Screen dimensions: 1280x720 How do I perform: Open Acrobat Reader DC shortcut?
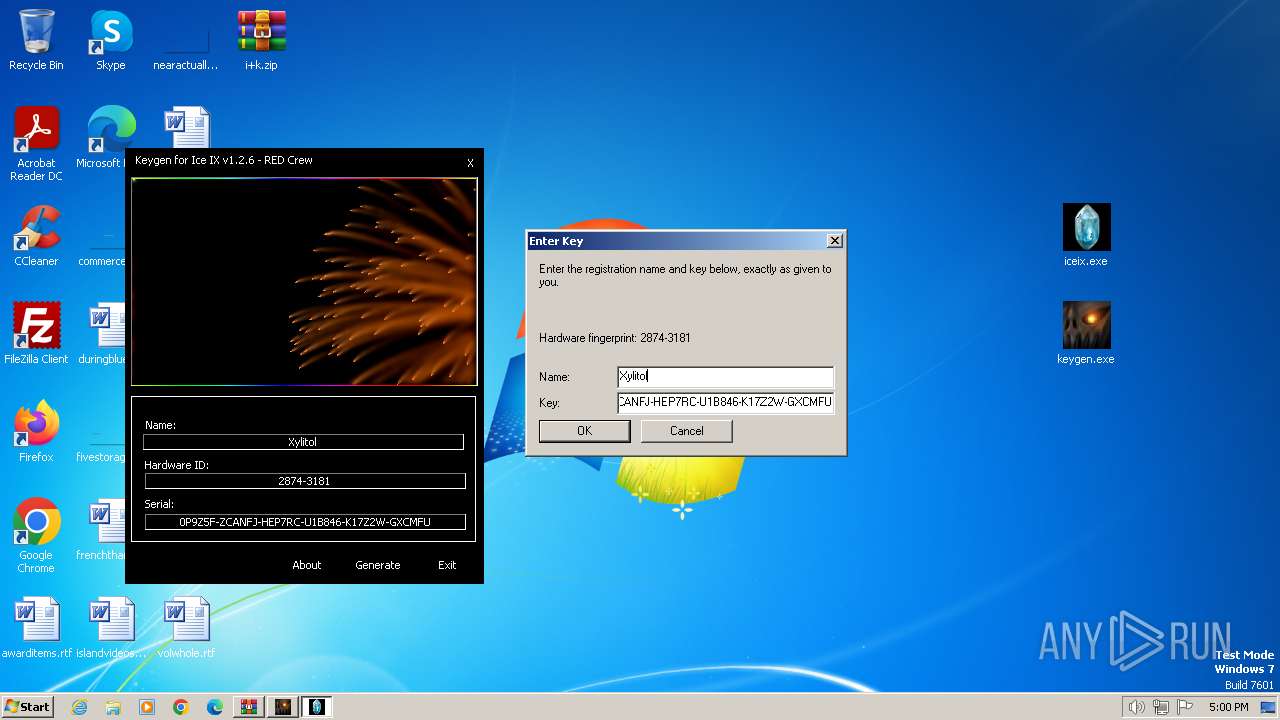point(36,144)
